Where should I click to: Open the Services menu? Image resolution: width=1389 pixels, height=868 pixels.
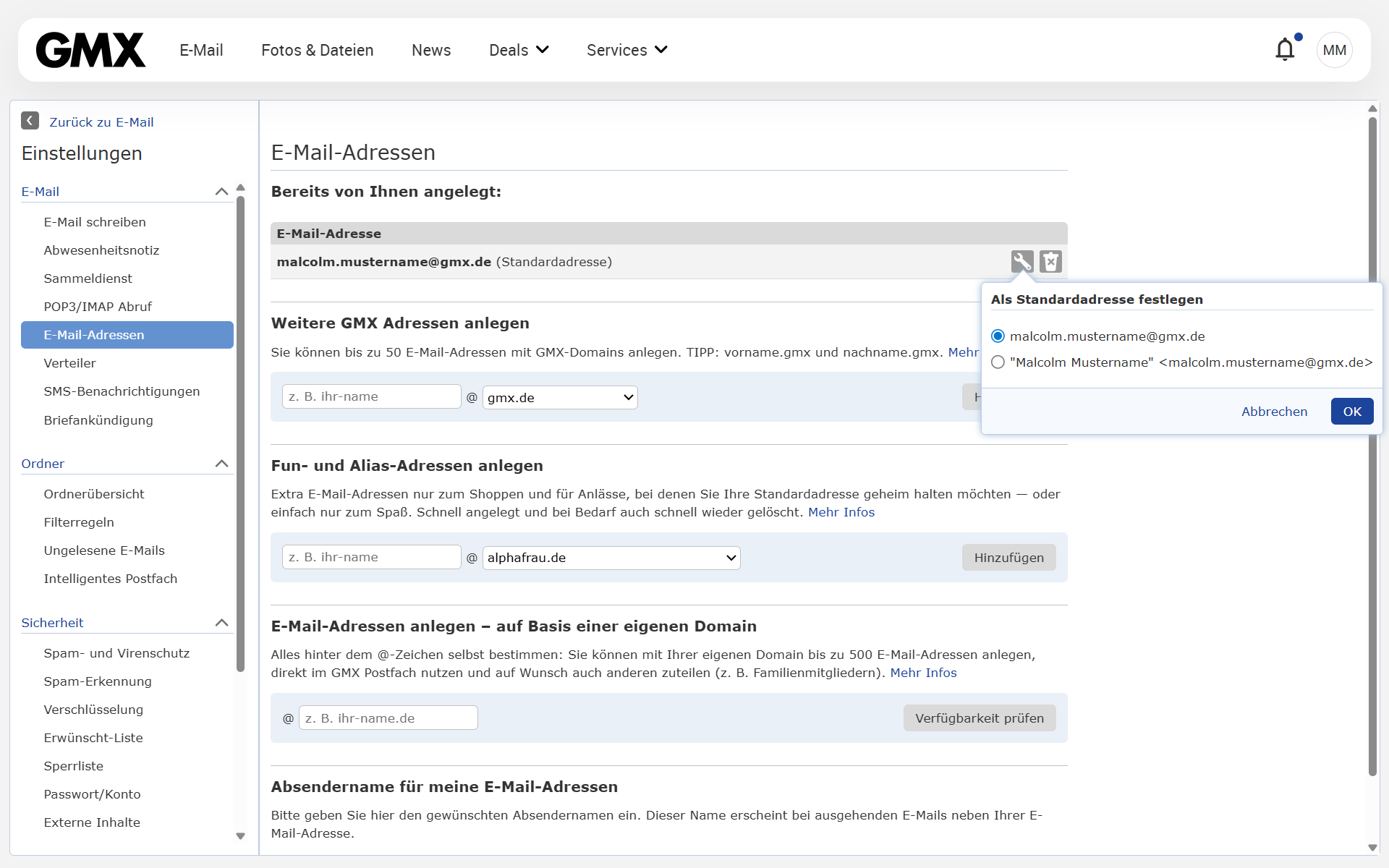pyautogui.click(x=626, y=50)
